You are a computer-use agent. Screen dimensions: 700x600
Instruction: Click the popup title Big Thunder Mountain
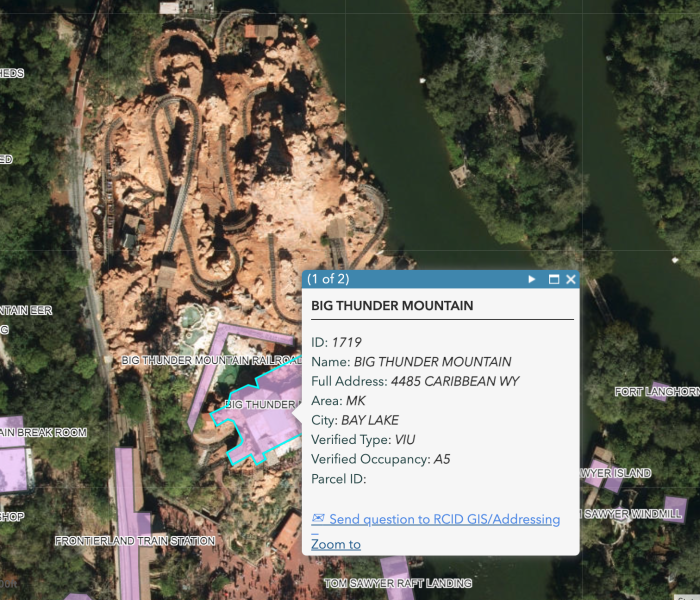(x=392, y=305)
